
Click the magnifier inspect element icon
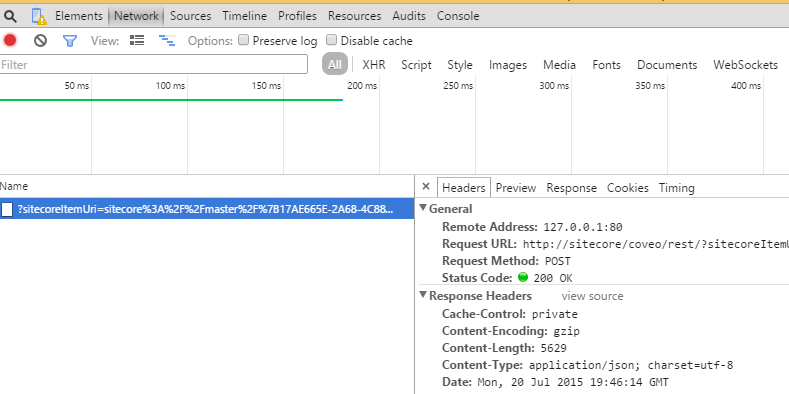click(11, 17)
